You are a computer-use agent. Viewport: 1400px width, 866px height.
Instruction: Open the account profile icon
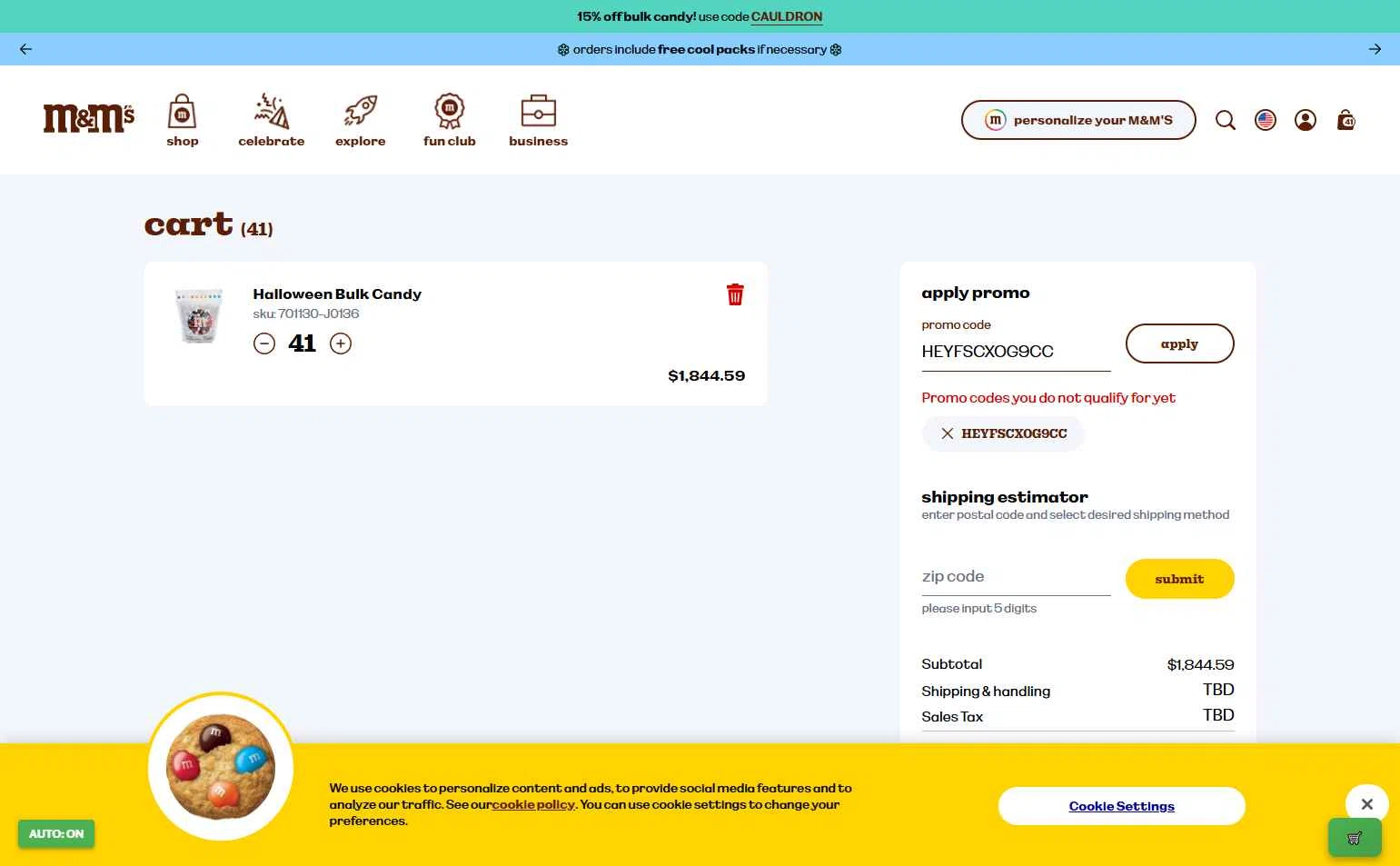(1306, 120)
